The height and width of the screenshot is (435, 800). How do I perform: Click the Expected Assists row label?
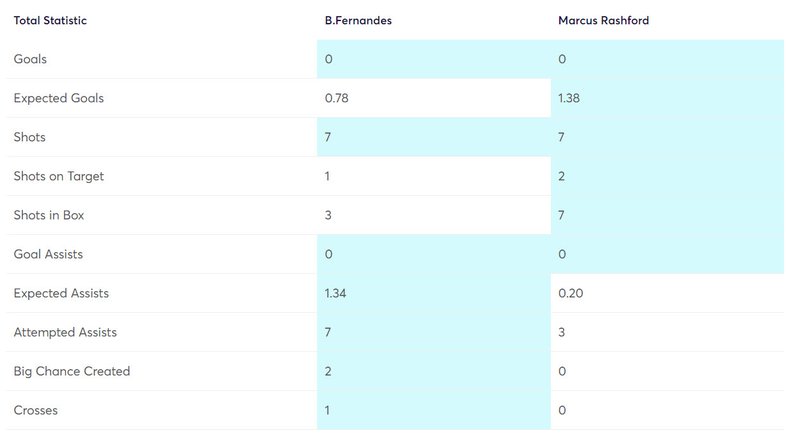[x=61, y=293]
